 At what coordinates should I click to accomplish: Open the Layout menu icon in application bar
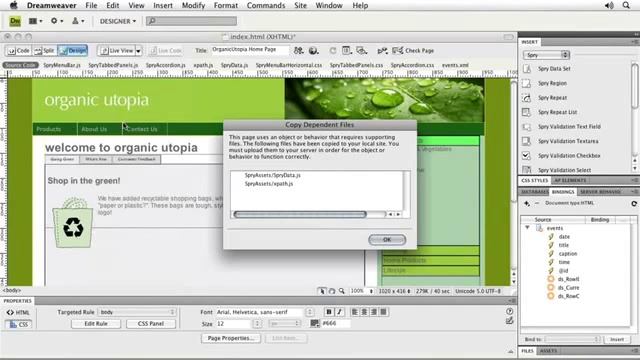[x=36, y=21]
